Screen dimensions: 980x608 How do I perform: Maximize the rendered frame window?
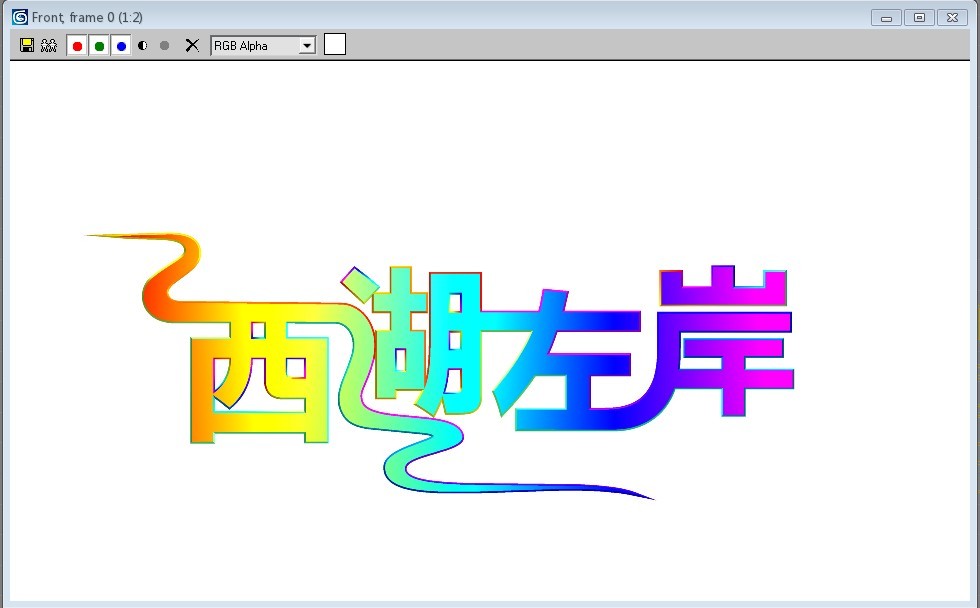pyautogui.click(x=919, y=18)
